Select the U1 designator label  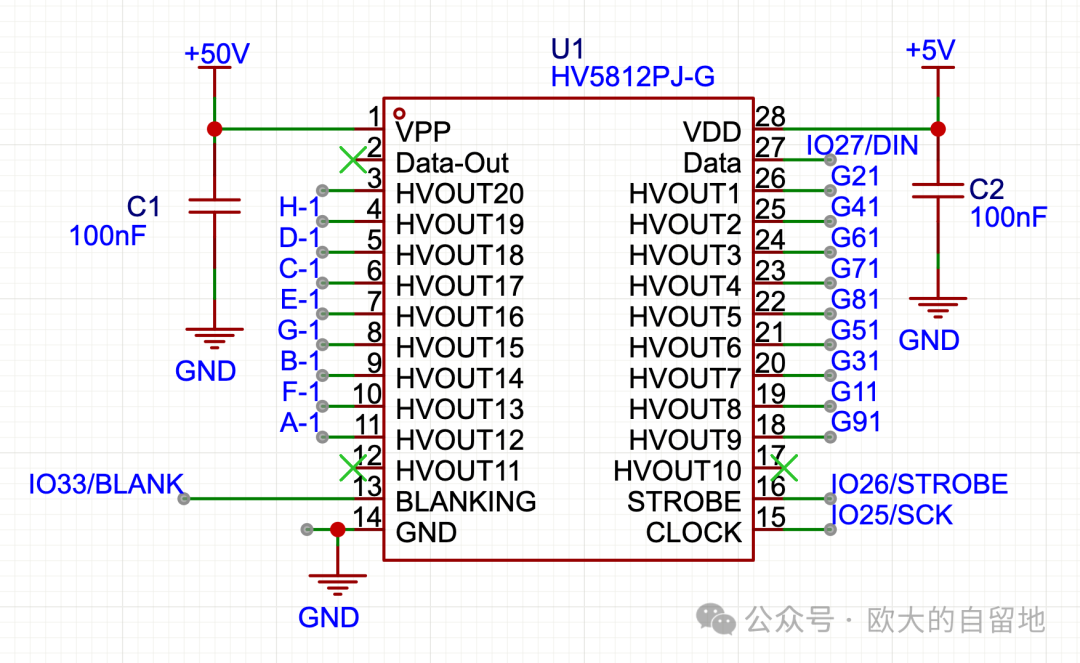pos(568,49)
